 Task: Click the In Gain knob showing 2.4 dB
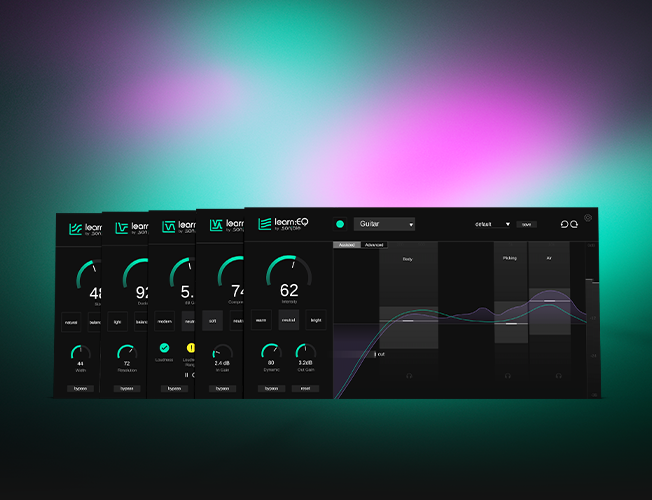[222, 354]
